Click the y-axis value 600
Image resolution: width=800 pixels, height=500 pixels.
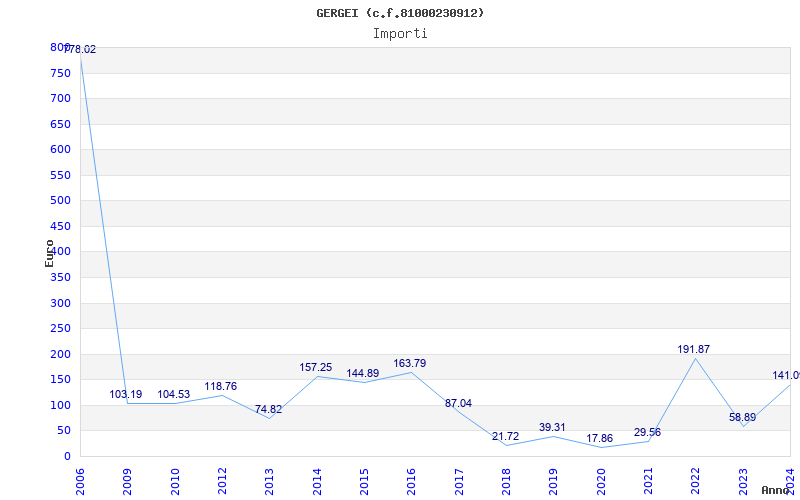(60, 149)
